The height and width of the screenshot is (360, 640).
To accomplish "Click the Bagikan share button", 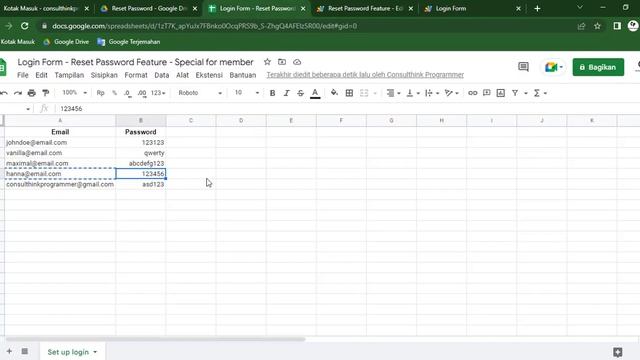I will point(598,67).
